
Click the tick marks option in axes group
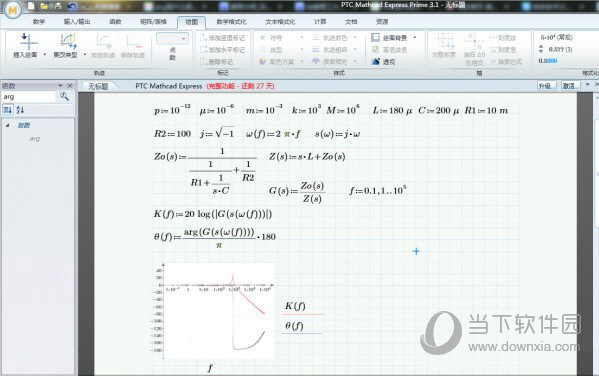503,38
